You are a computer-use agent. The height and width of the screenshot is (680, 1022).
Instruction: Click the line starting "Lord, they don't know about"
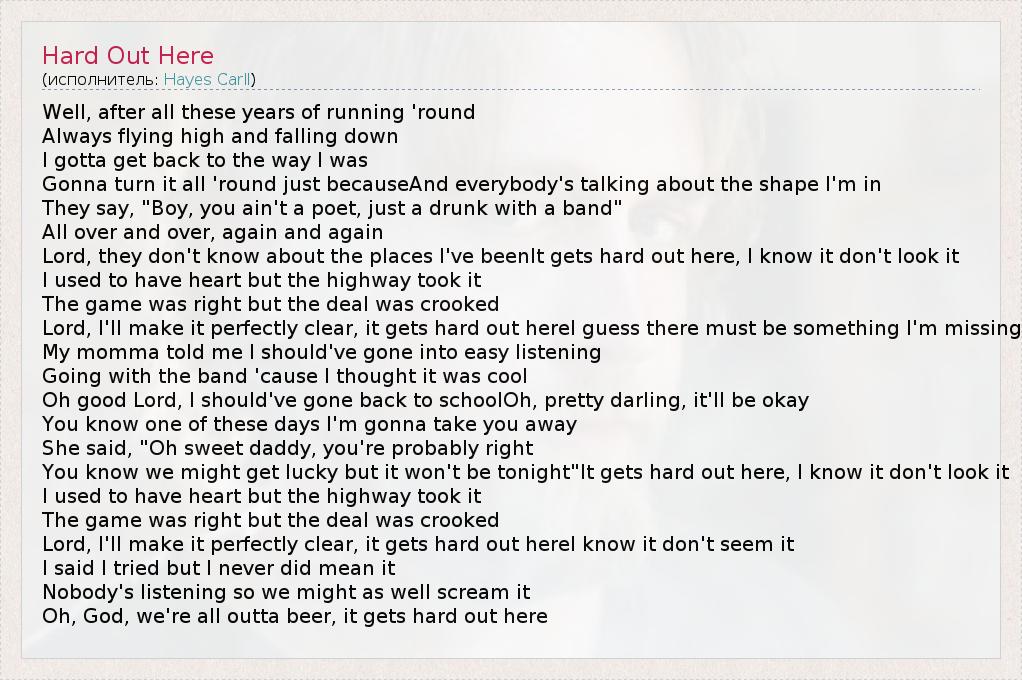click(x=500, y=256)
